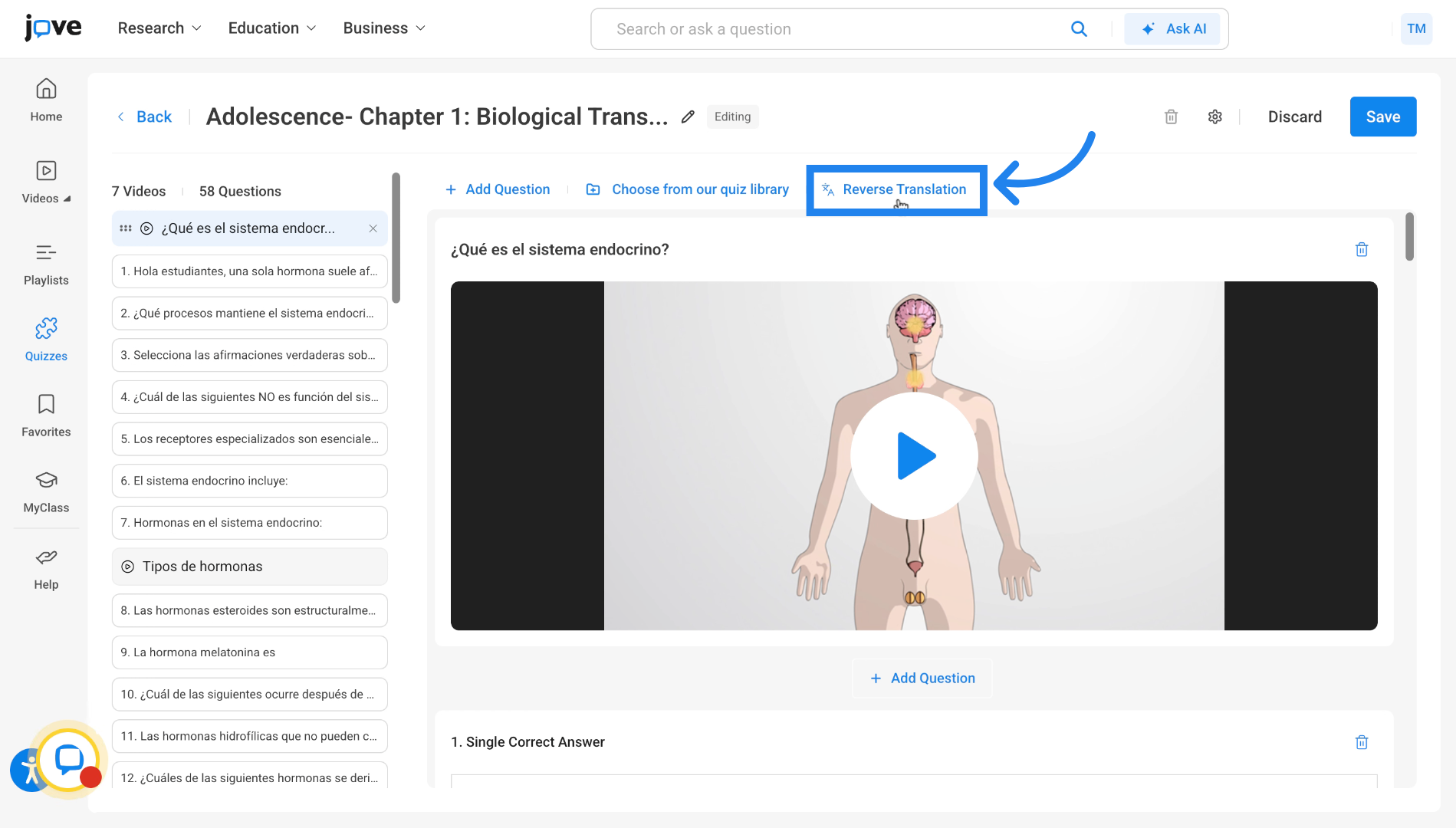This screenshot has height=828, width=1456.
Task: Remove the selected endocrine video item with X
Action: pyautogui.click(x=373, y=228)
